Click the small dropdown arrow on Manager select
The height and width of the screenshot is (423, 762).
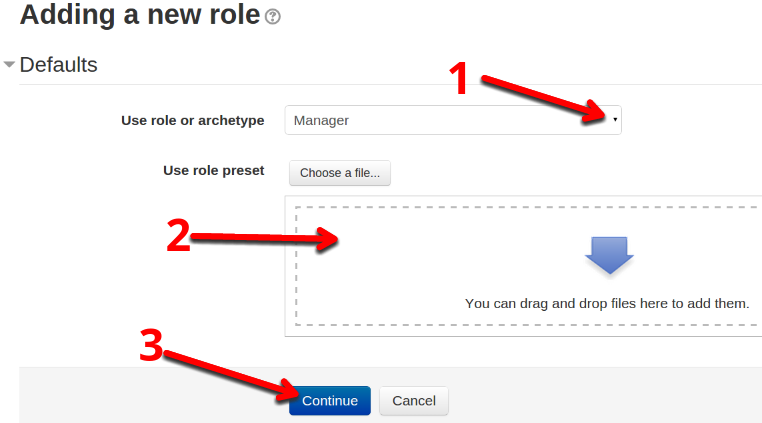pyautogui.click(x=615, y=120)
